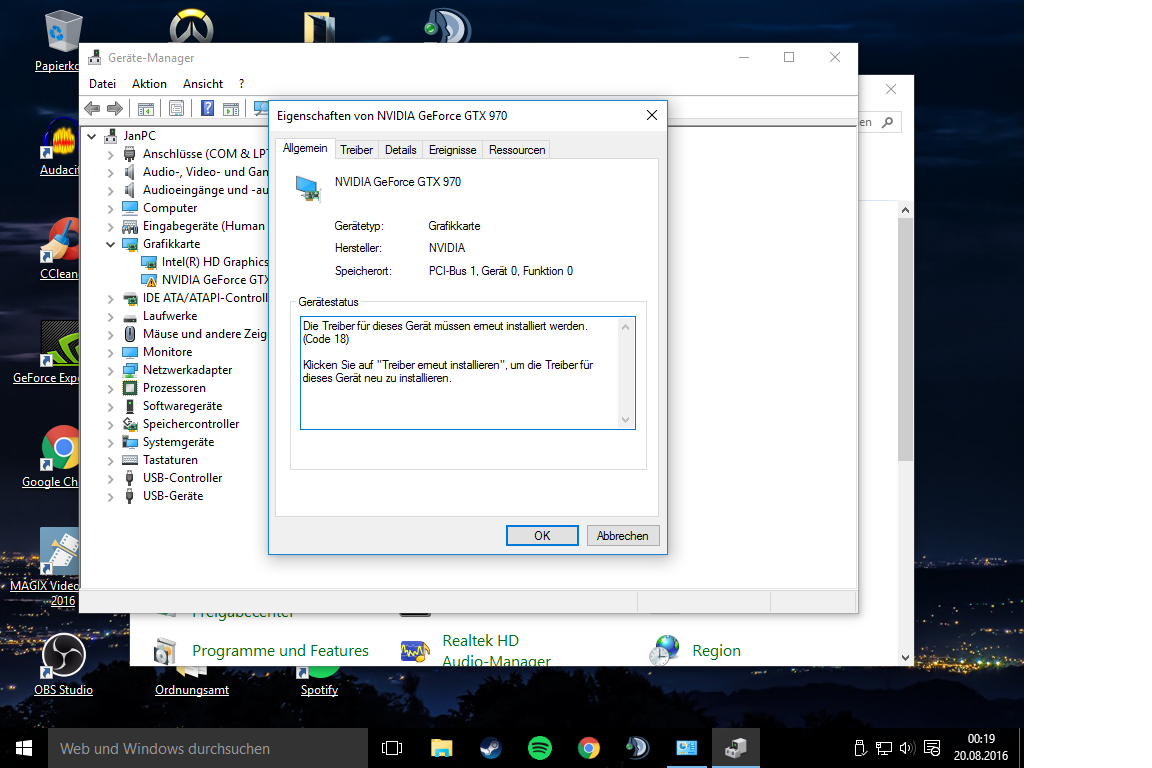
Task: Switch to the Details tab
Action: click(x=400, y=150)
